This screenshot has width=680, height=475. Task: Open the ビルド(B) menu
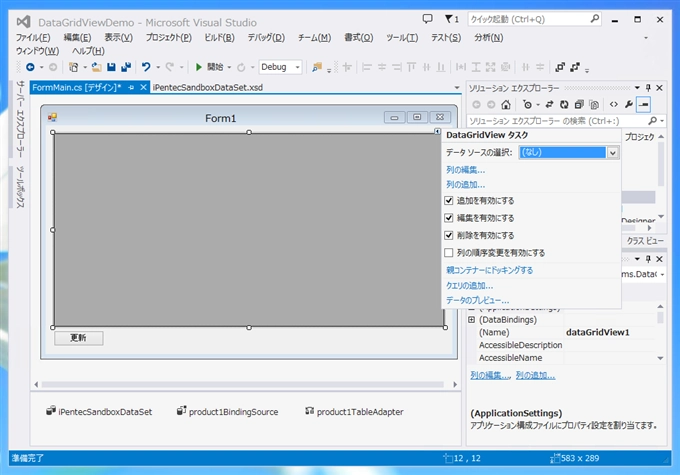219,38
